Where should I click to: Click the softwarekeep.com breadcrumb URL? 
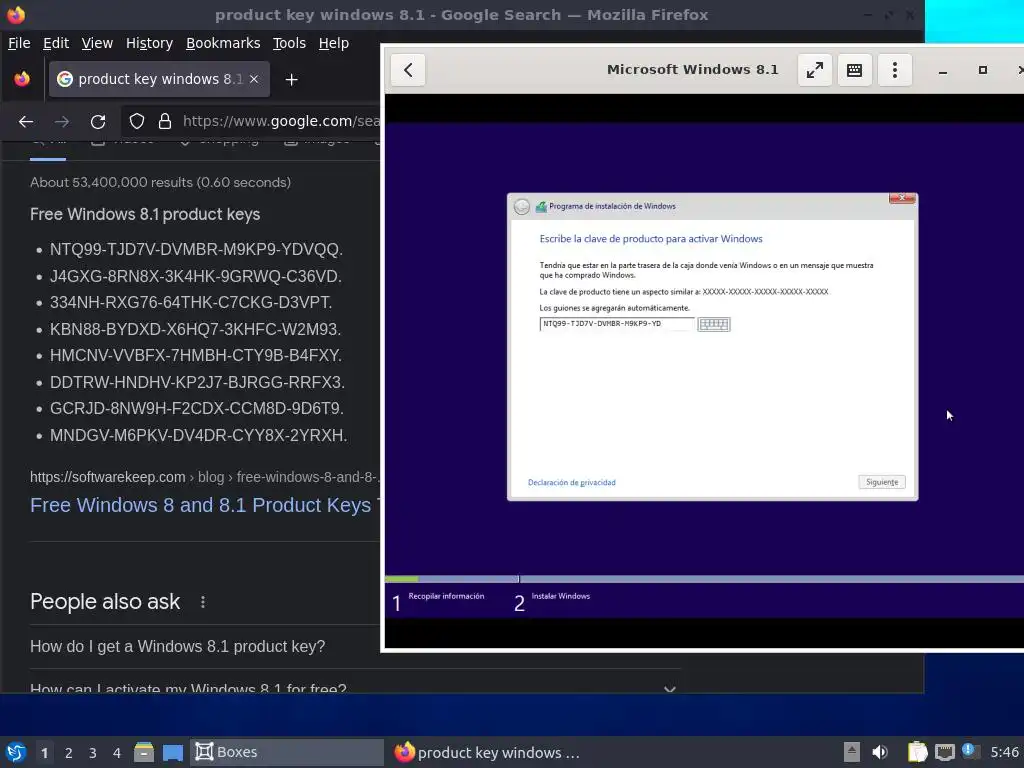(x=204, y=477)
